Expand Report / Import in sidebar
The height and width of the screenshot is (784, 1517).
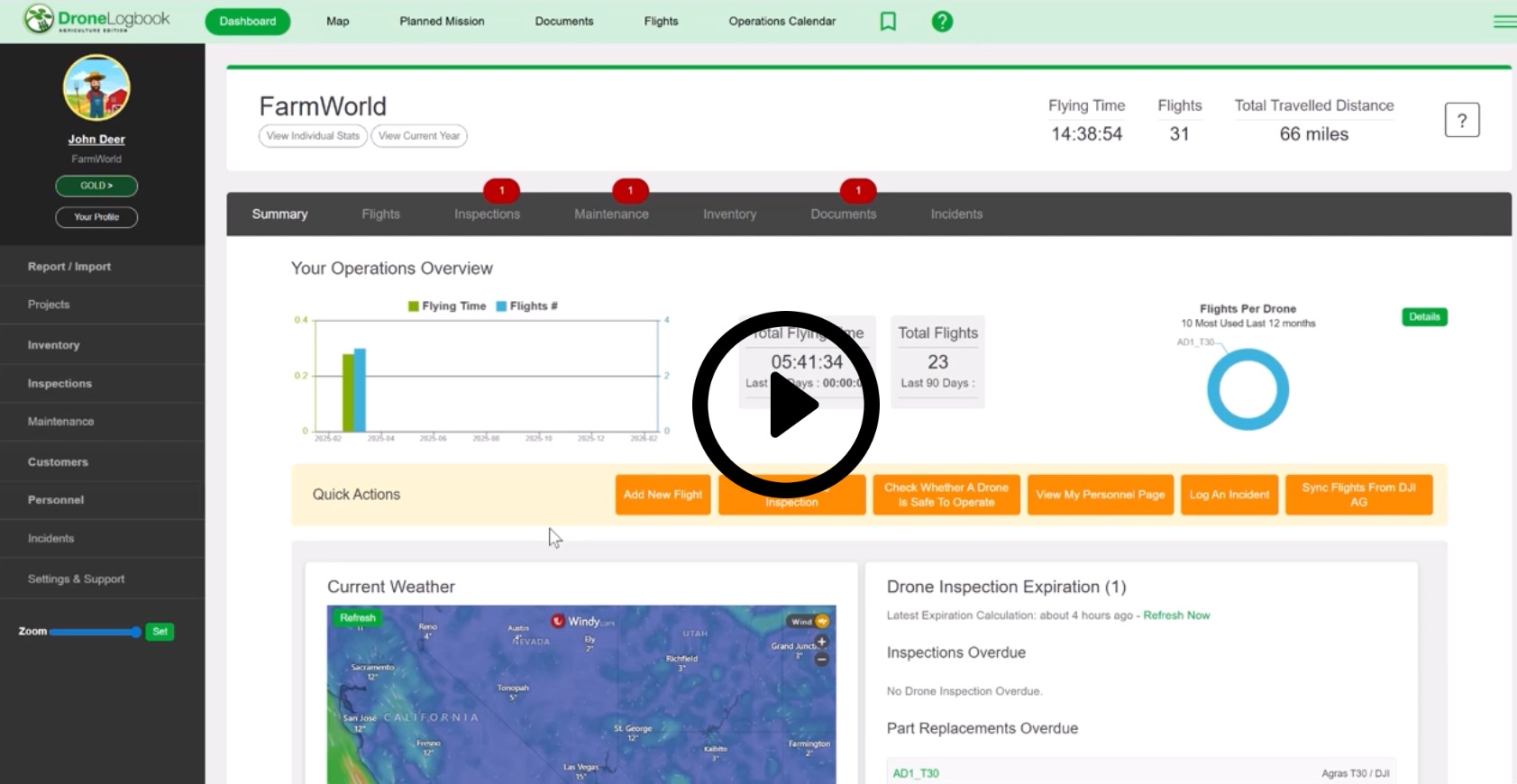pos(103,267)
